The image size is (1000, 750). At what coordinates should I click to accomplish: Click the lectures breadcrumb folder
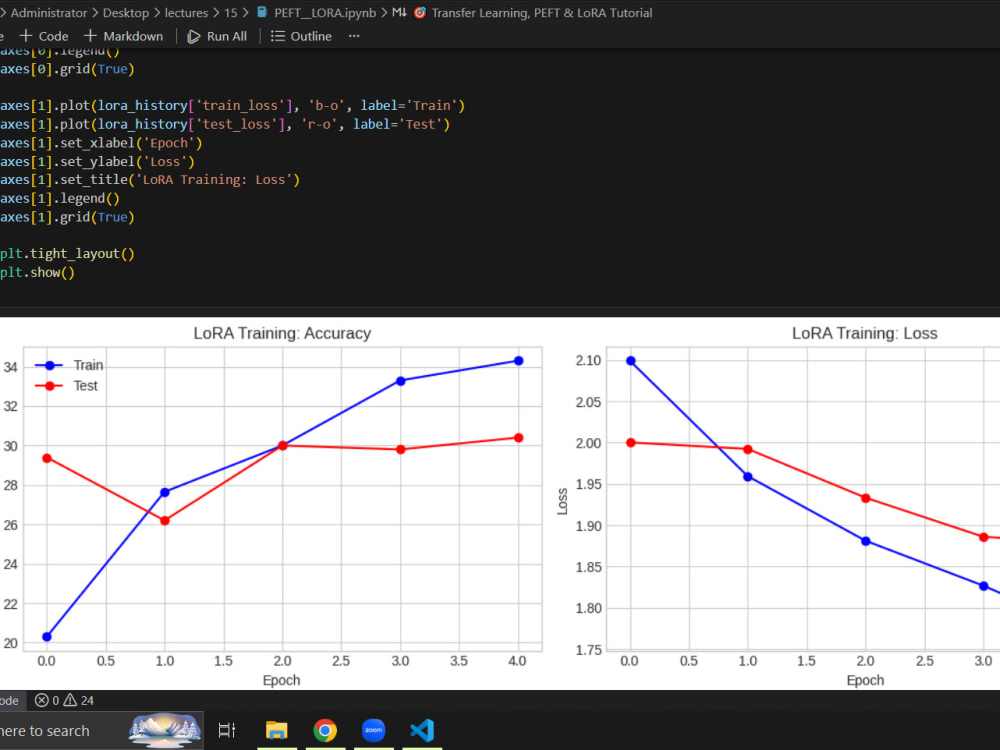[186, 13]
